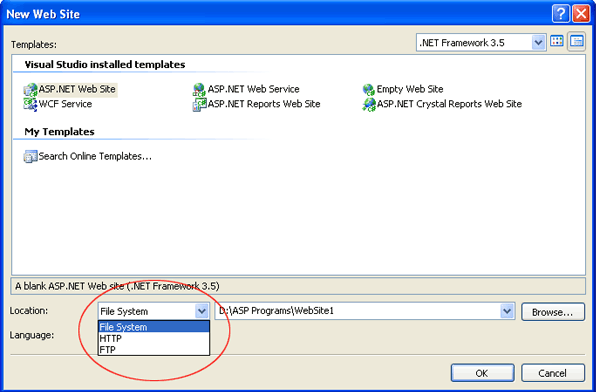Click the Search Online Templates... text
Viewport: 596px width, 392px height.
click(x=95, y=156)
